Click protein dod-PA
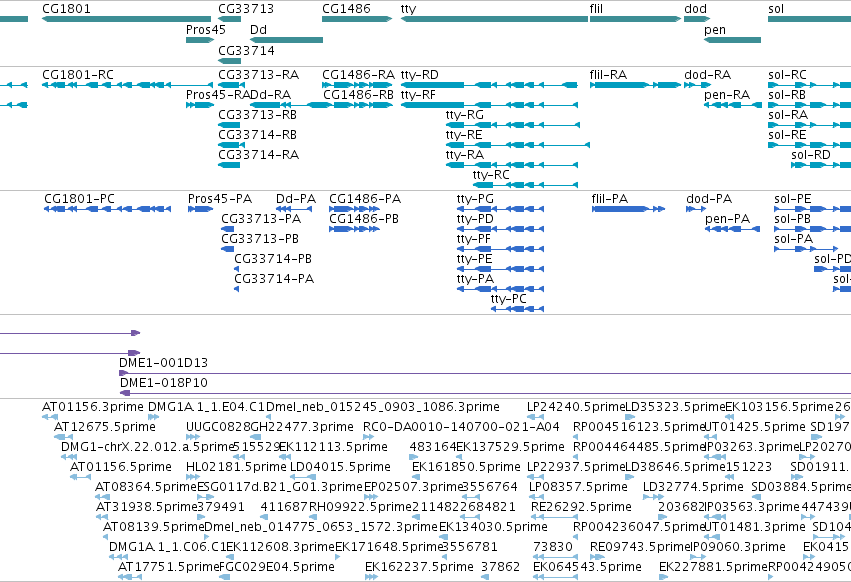Image resolution: width=851 pixels, height=582 pixels. point(696,209)
